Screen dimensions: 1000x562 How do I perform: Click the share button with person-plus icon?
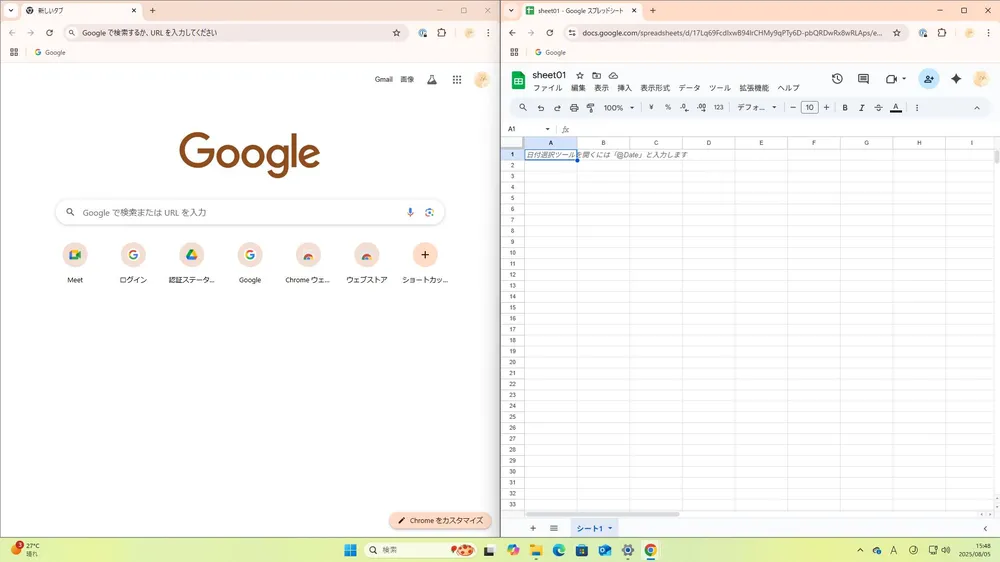(x=929, y=79)
